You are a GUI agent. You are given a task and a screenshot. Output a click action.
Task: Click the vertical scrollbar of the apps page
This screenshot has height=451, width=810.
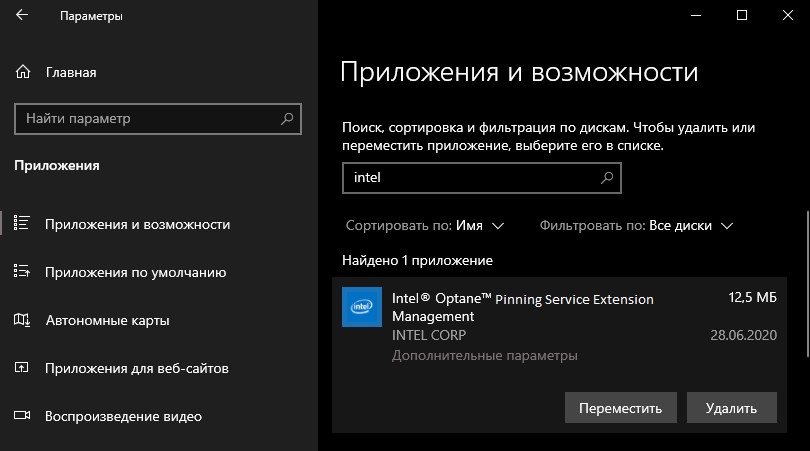[x=807, y=283]
